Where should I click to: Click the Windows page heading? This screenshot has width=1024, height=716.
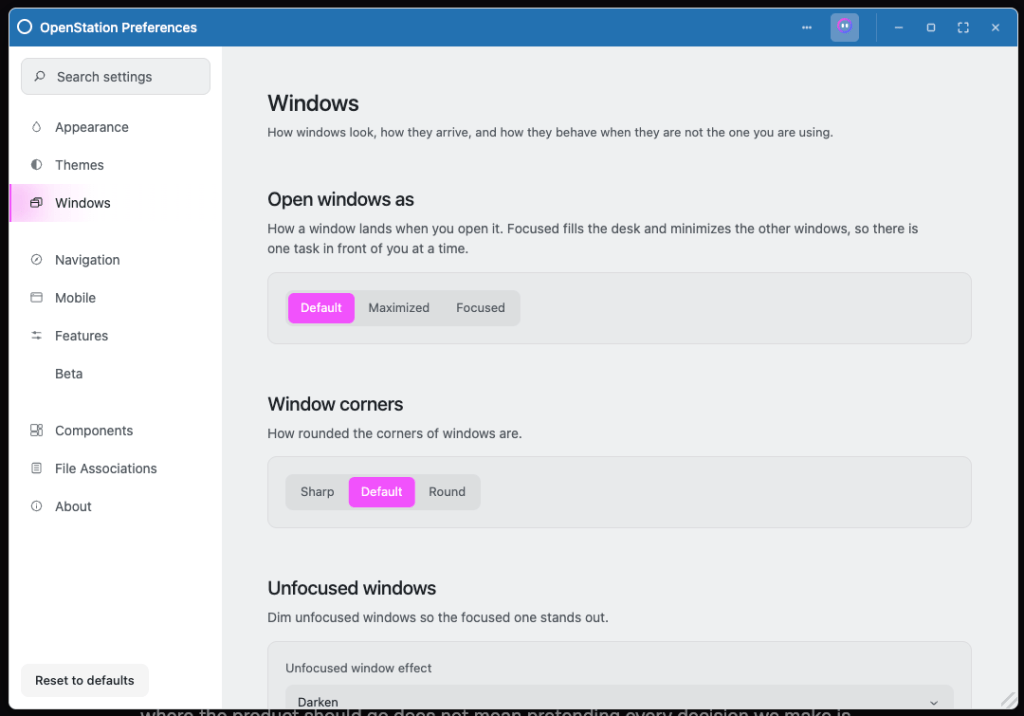point(313,103)
